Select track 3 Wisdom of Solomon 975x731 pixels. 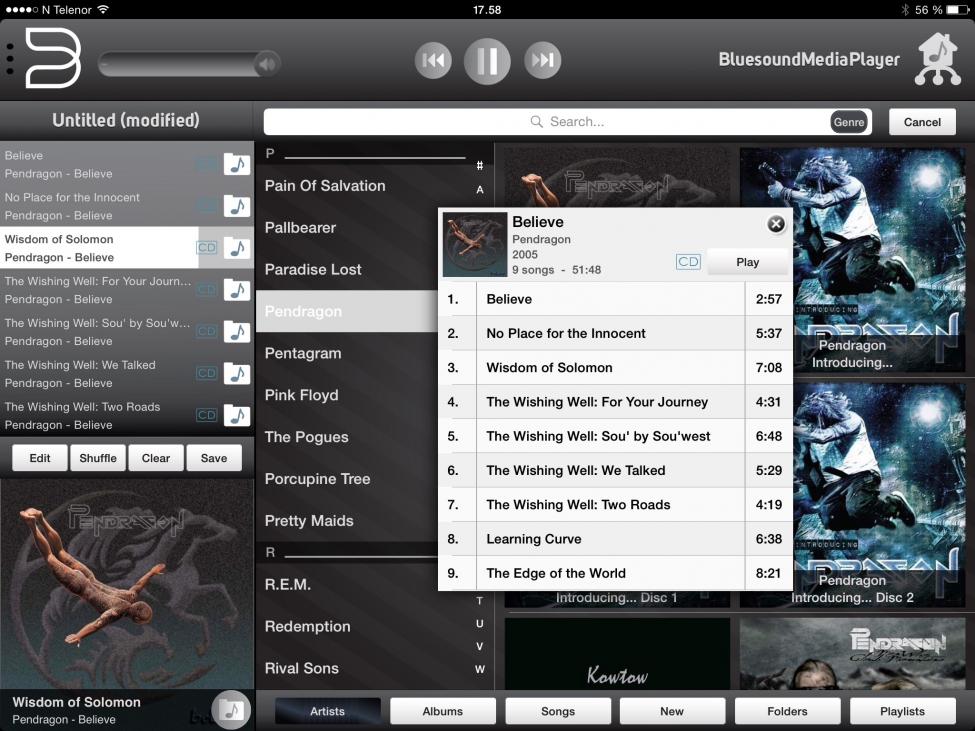point(616,367)
